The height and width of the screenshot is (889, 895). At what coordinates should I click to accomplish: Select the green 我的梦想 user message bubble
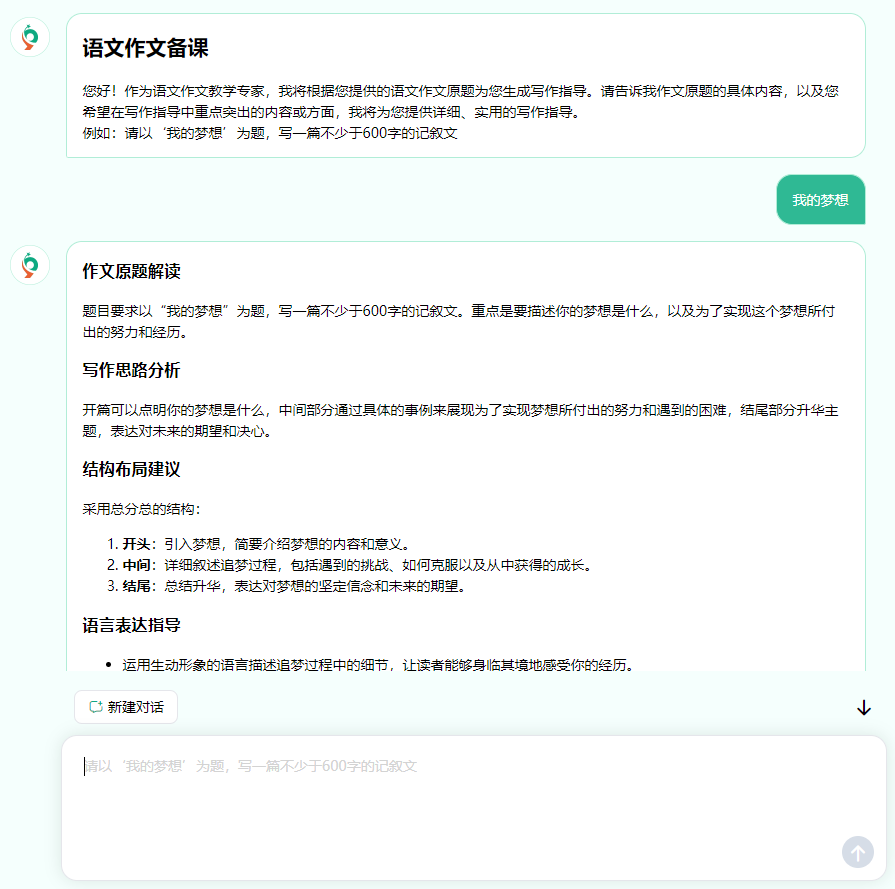(x=820, y=200)
